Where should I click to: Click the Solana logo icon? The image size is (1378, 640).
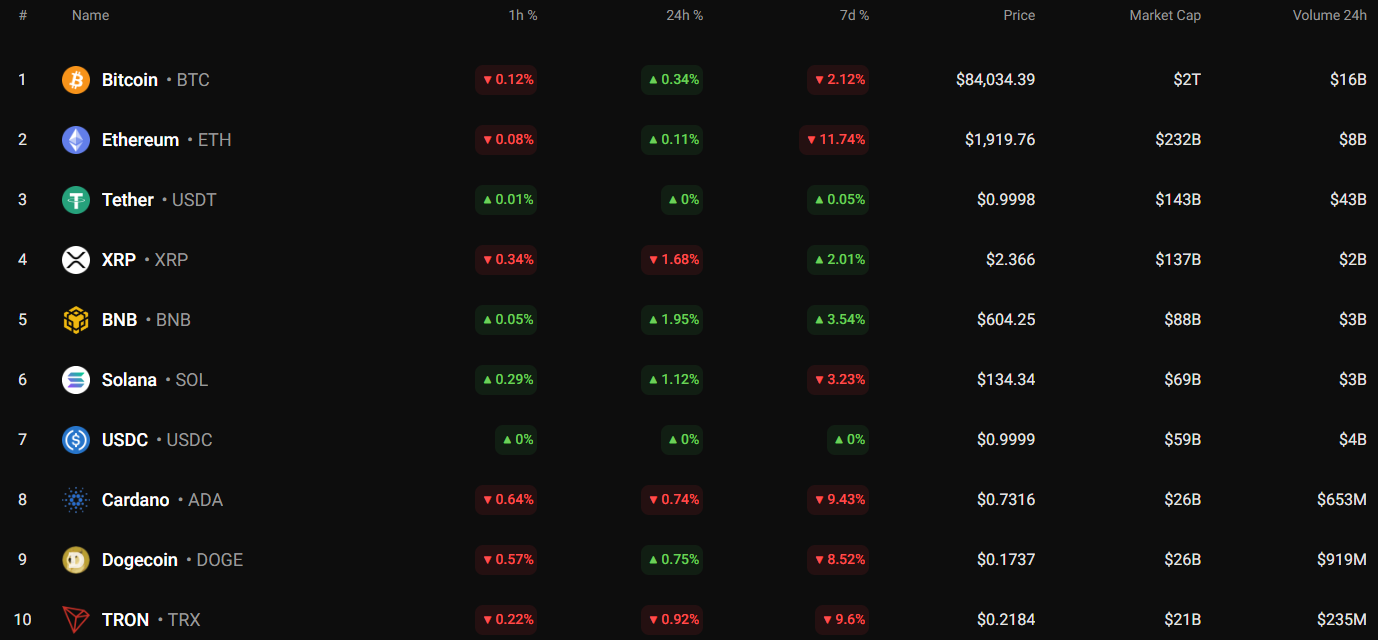(x=76, y=380)
